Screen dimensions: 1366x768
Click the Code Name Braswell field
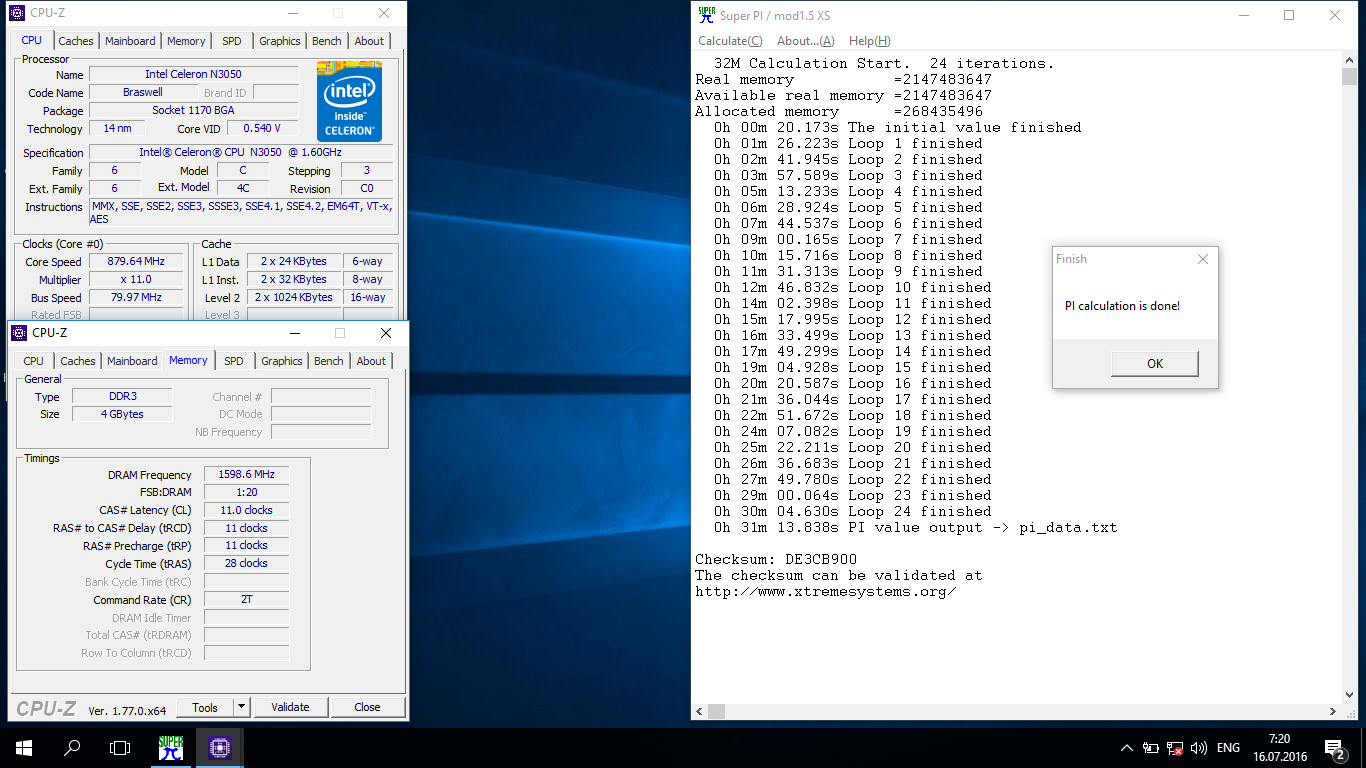click(x=143, y=92)
